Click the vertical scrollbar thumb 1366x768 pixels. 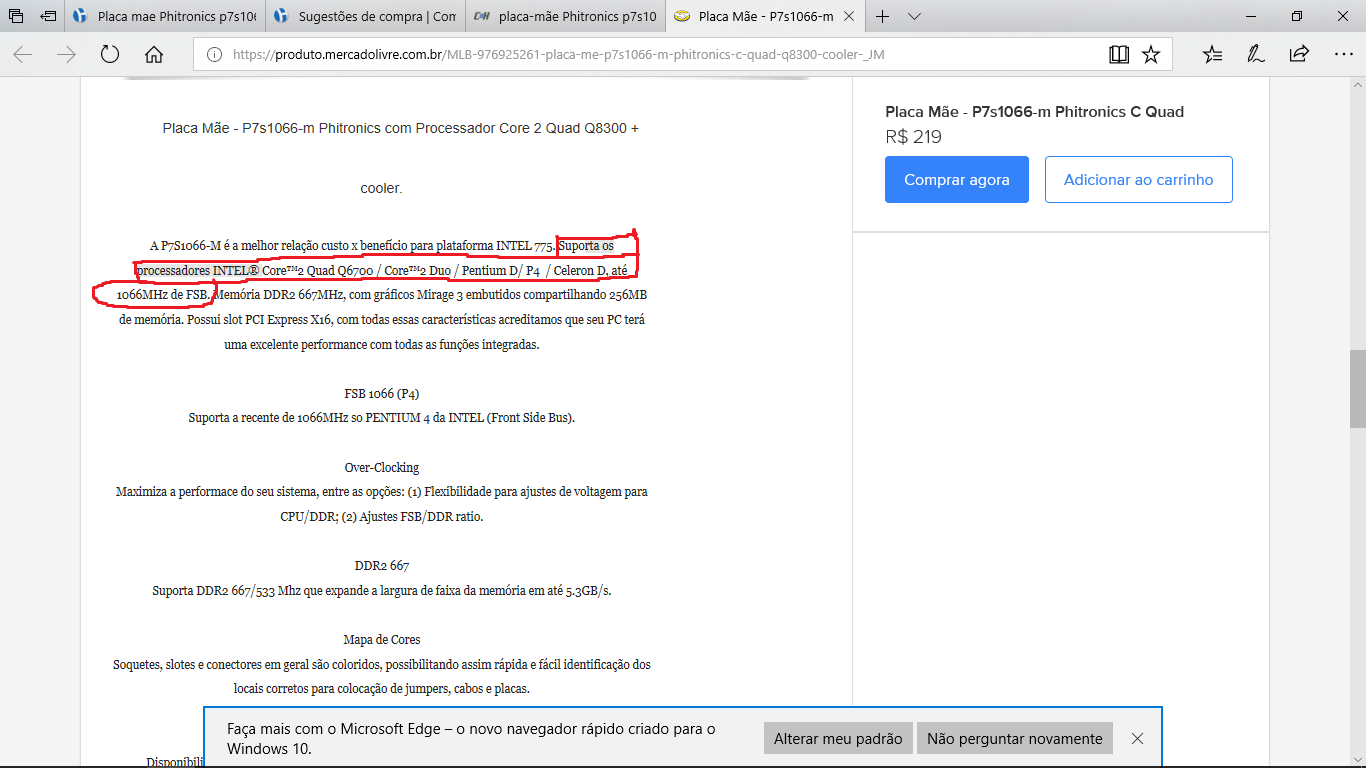coord(1358,388)
